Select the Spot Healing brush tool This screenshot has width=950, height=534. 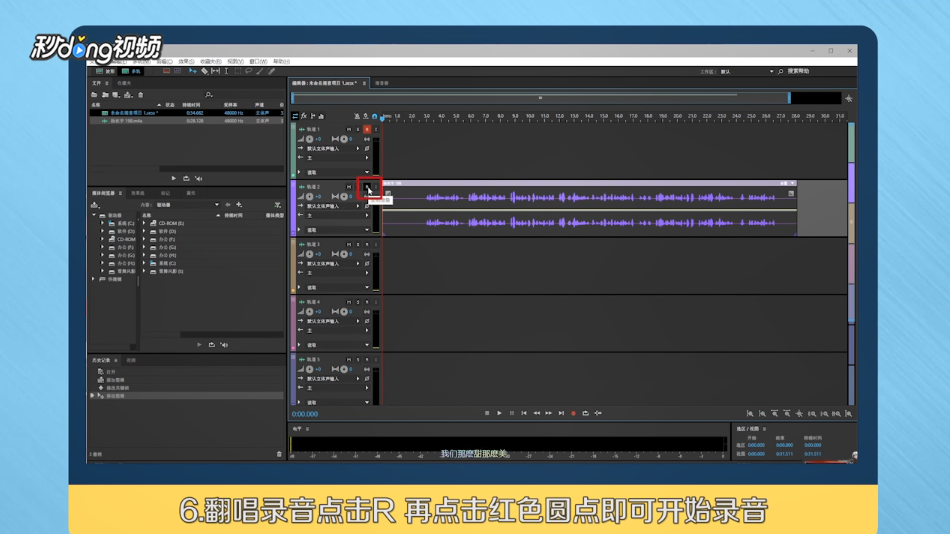pos(271,71)
